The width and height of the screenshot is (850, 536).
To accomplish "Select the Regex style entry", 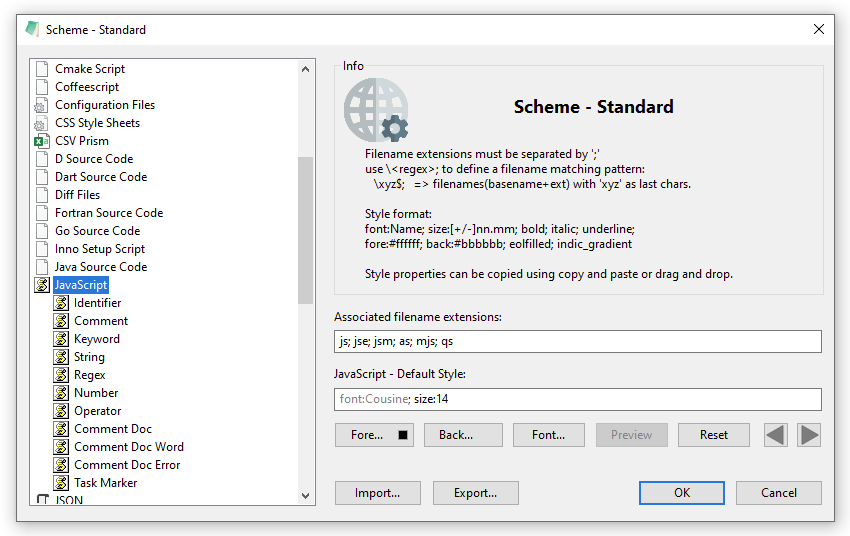I will pyautogui.click(x=89, y=374).
